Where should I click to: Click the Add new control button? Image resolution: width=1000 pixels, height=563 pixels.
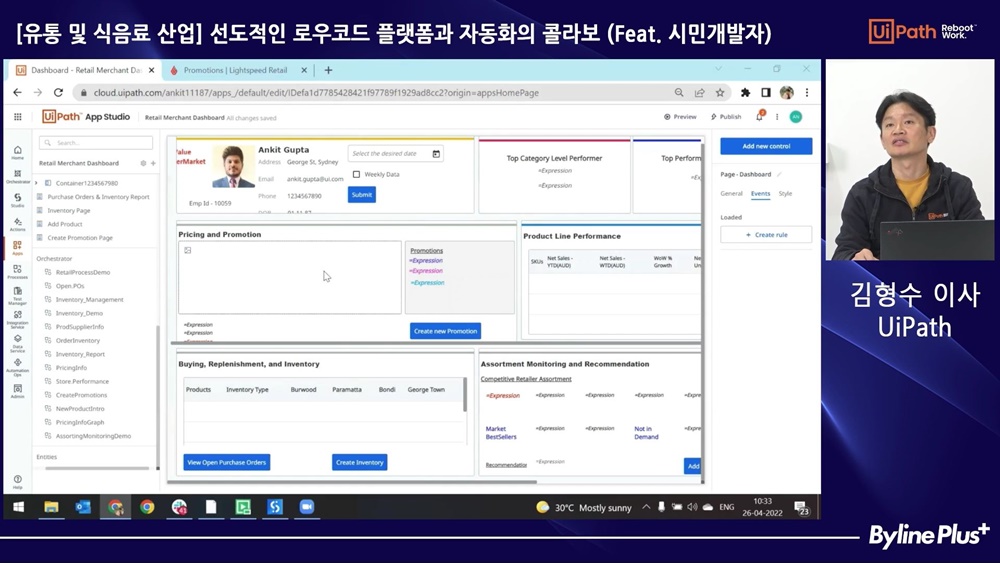pos(766,146)
